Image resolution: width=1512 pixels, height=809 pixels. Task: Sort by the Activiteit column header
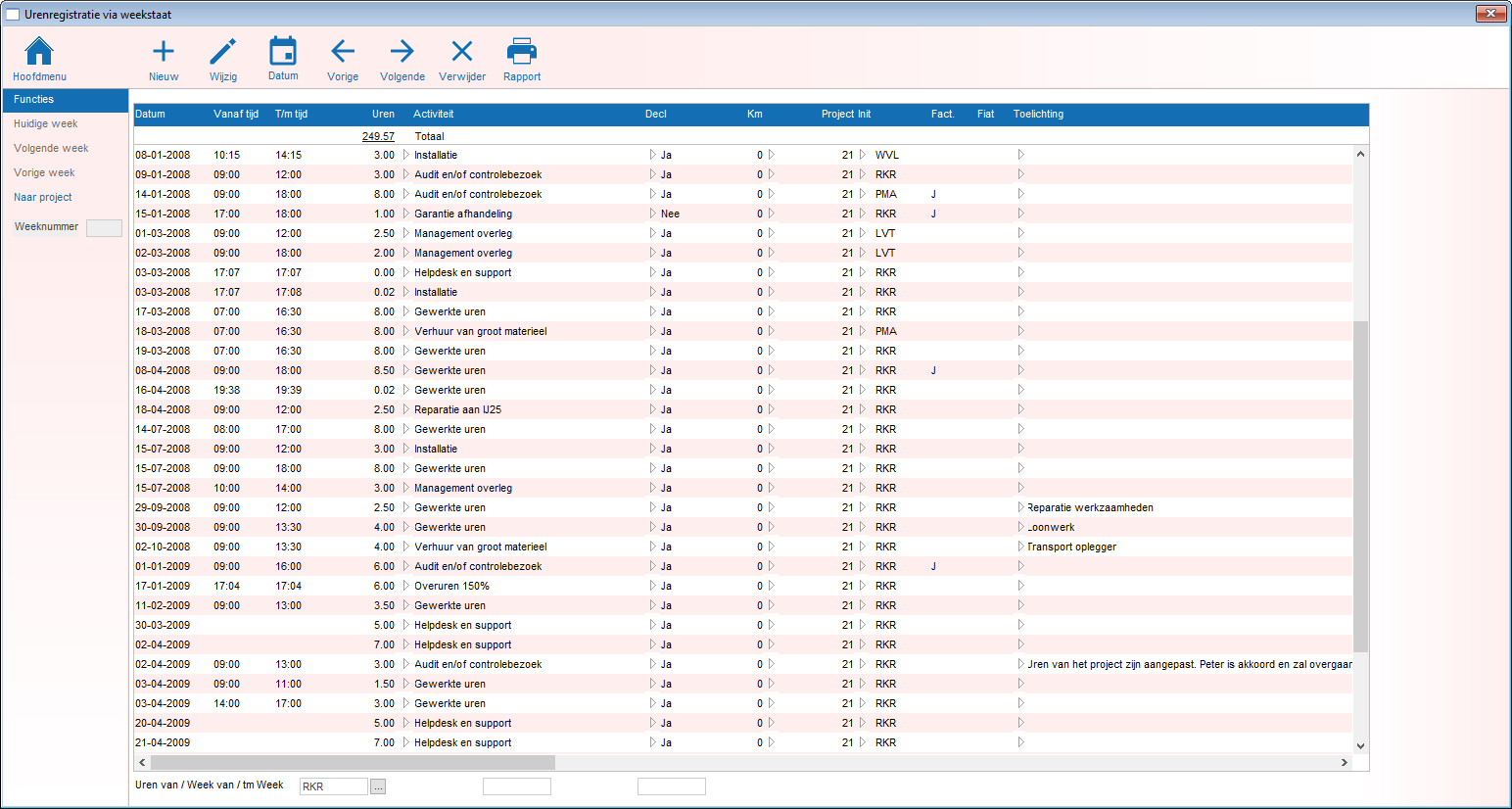coord(434,115)
